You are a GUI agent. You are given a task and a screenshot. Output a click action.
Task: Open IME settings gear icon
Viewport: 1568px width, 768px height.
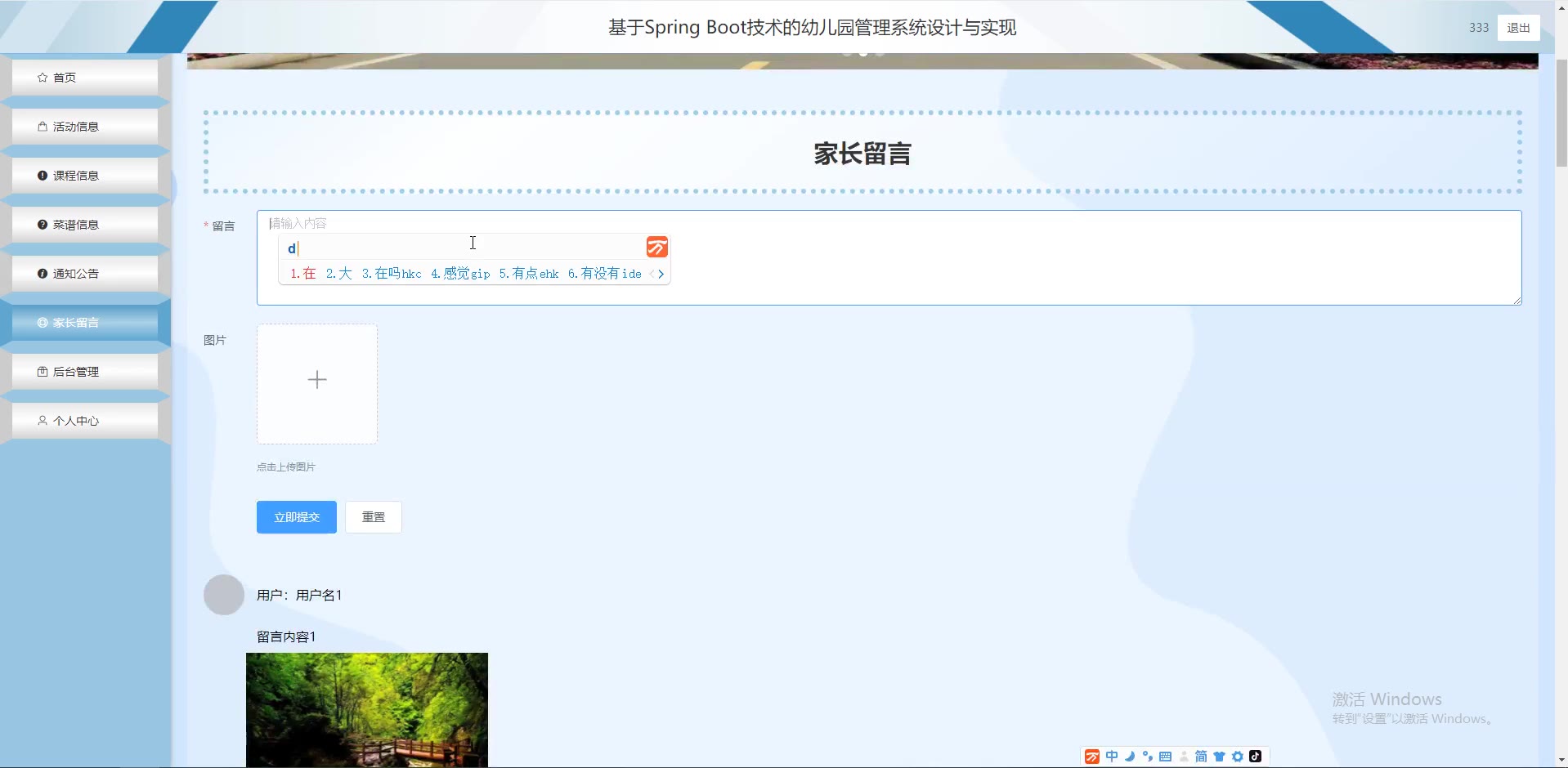(1238, 757)
